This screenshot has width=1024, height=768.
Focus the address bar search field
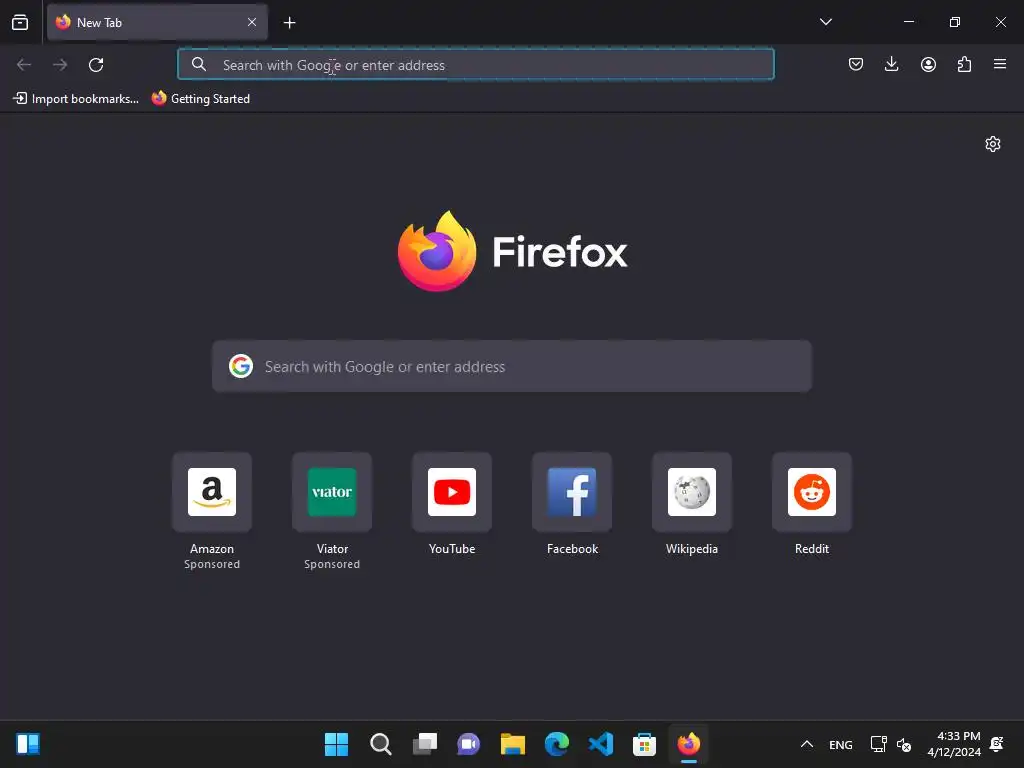click(x=475, y=65)
